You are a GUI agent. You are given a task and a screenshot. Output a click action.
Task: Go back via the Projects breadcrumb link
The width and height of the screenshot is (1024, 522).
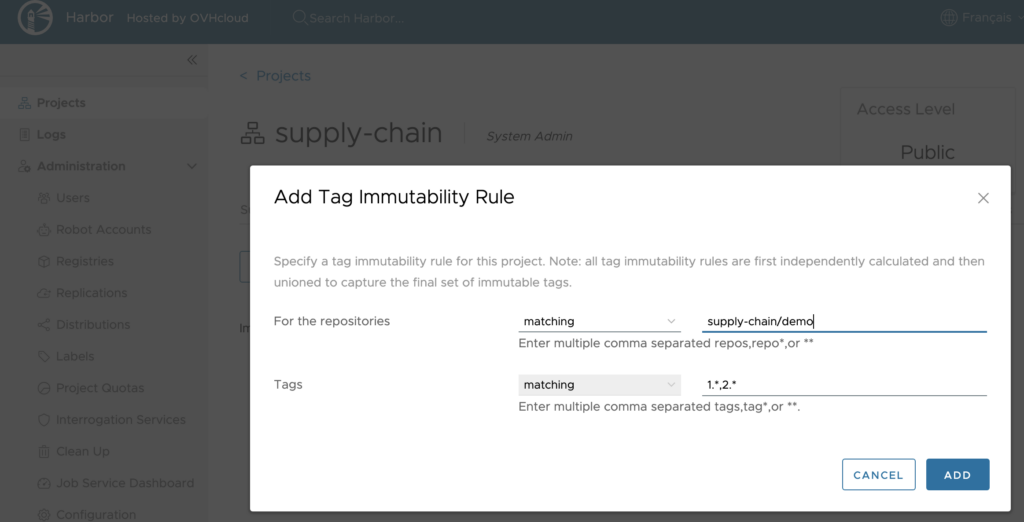tap(283, 76)
